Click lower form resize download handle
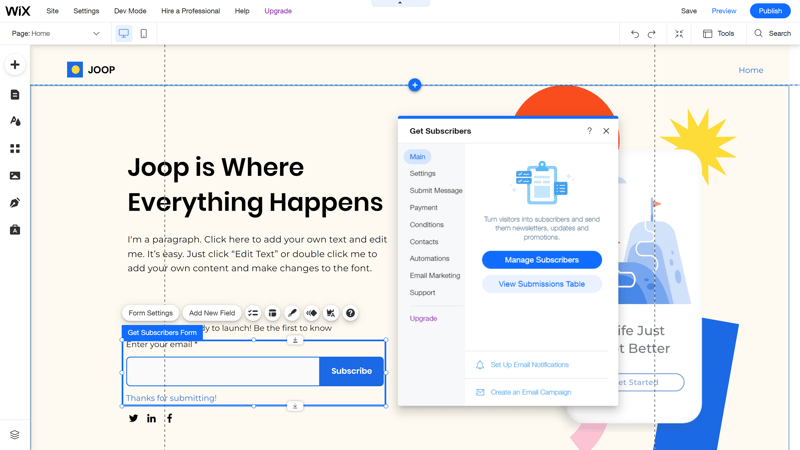This screenshot has height=450, width=800. (x=295, y=407)
